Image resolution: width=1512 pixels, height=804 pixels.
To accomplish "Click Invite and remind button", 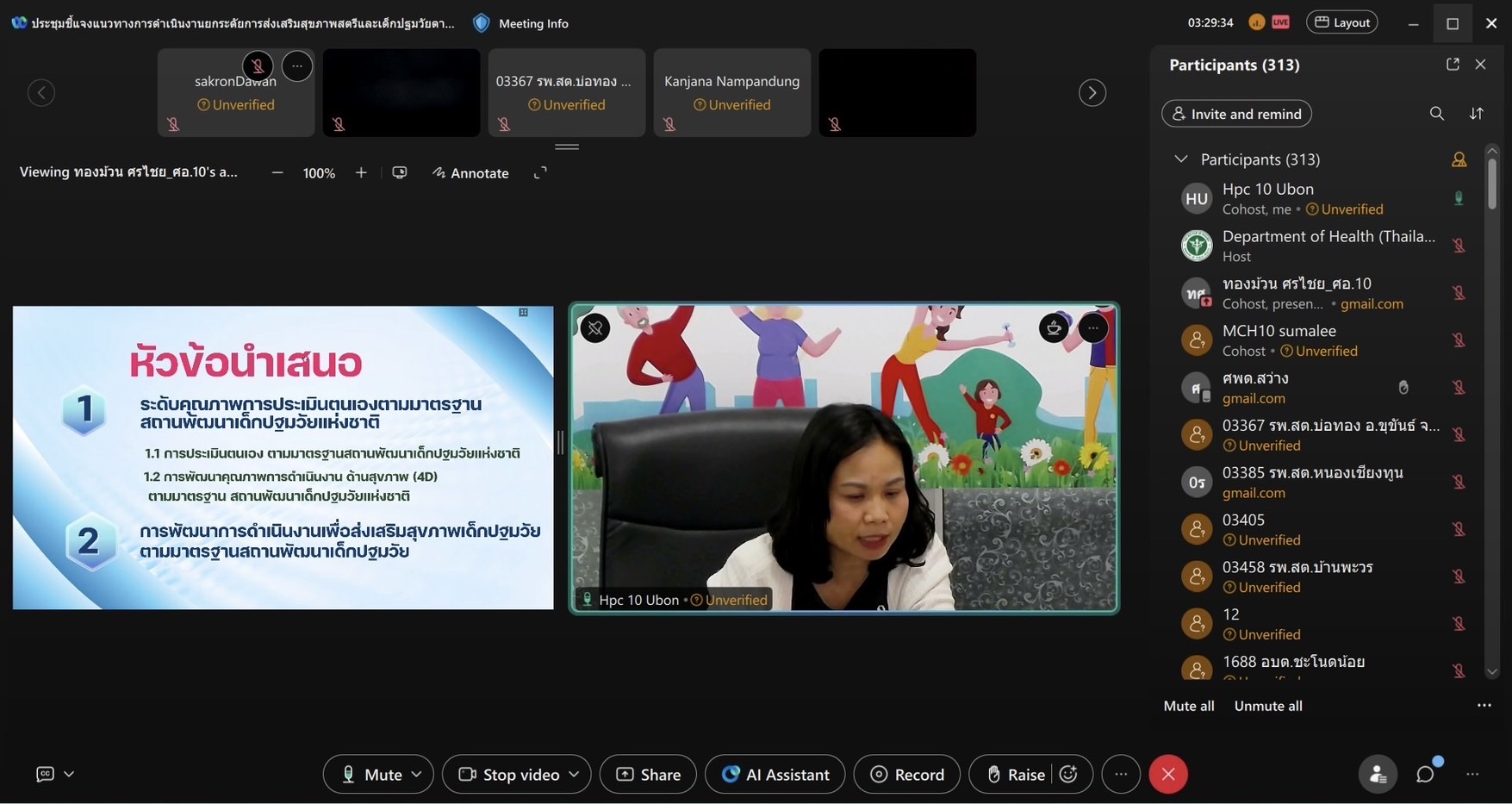I will tap(1236, 114).
